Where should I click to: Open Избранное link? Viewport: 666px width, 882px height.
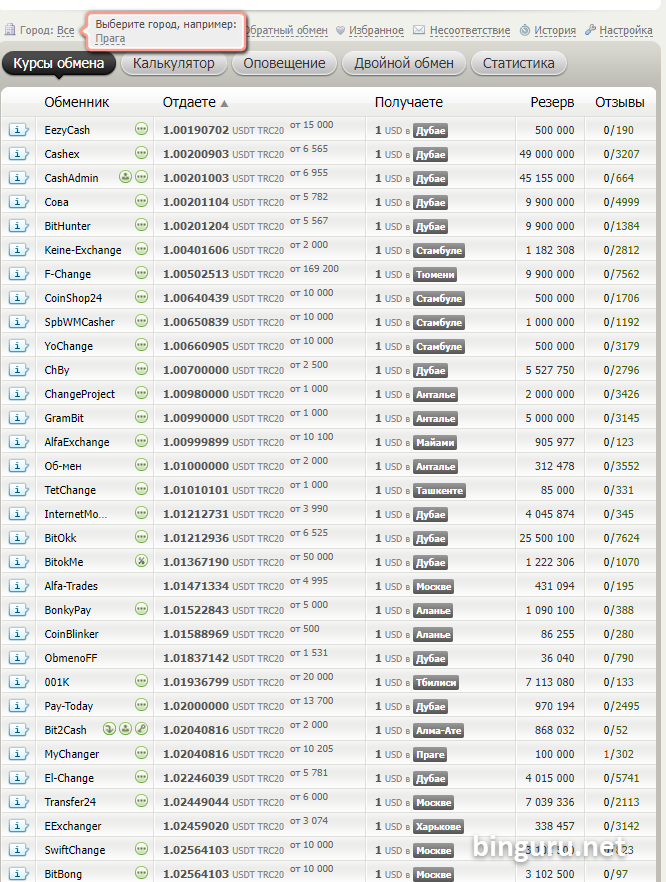376,30
